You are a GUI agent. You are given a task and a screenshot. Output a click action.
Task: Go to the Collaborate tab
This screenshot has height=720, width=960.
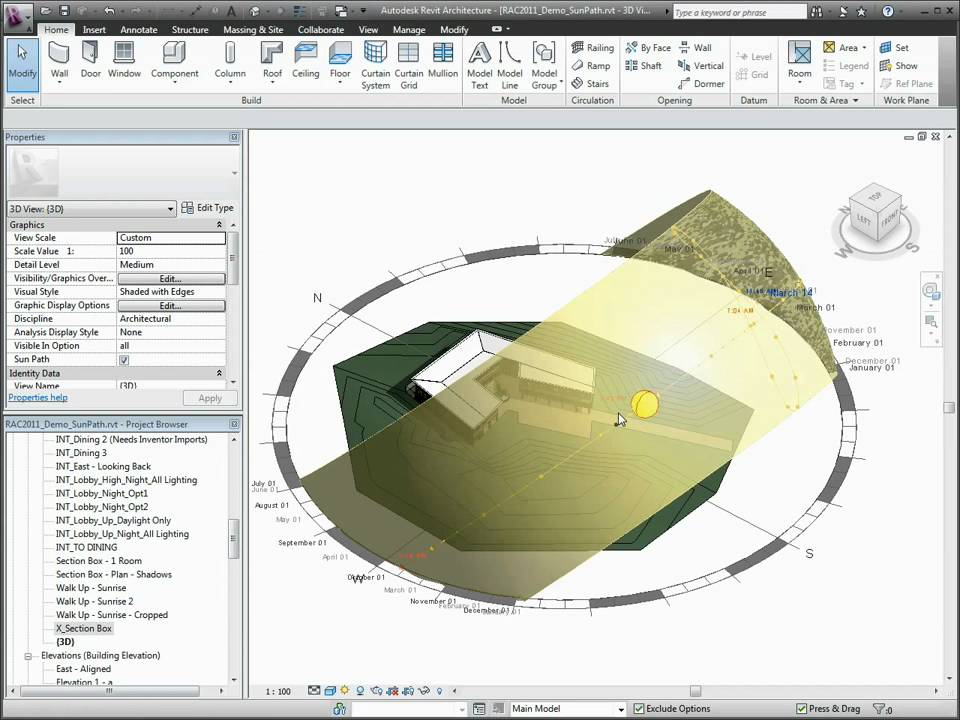point(321,29)
